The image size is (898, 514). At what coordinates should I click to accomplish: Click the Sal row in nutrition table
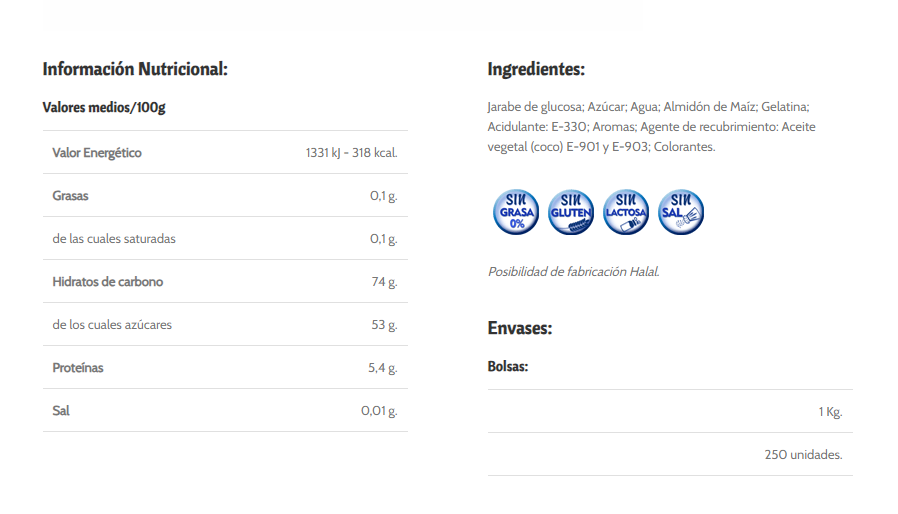(x=225, y=410)
